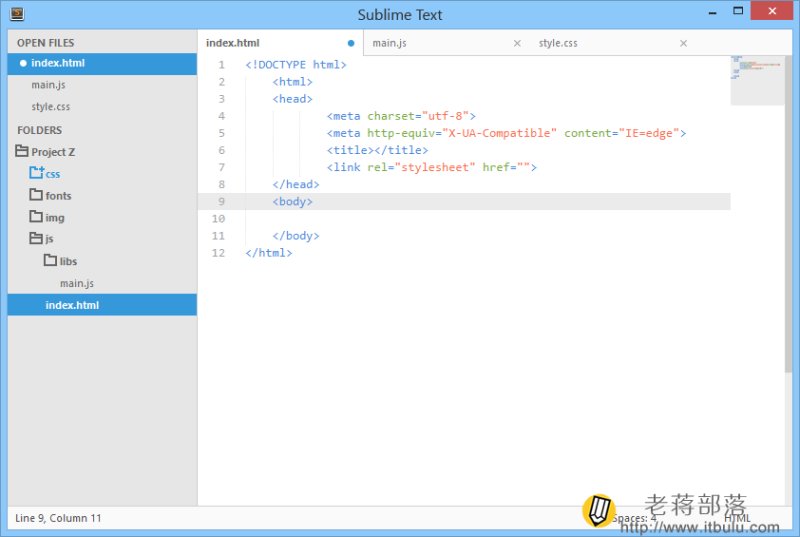Maximize the Sublime Text window
The image size is (800, 537).
(738, 11)
